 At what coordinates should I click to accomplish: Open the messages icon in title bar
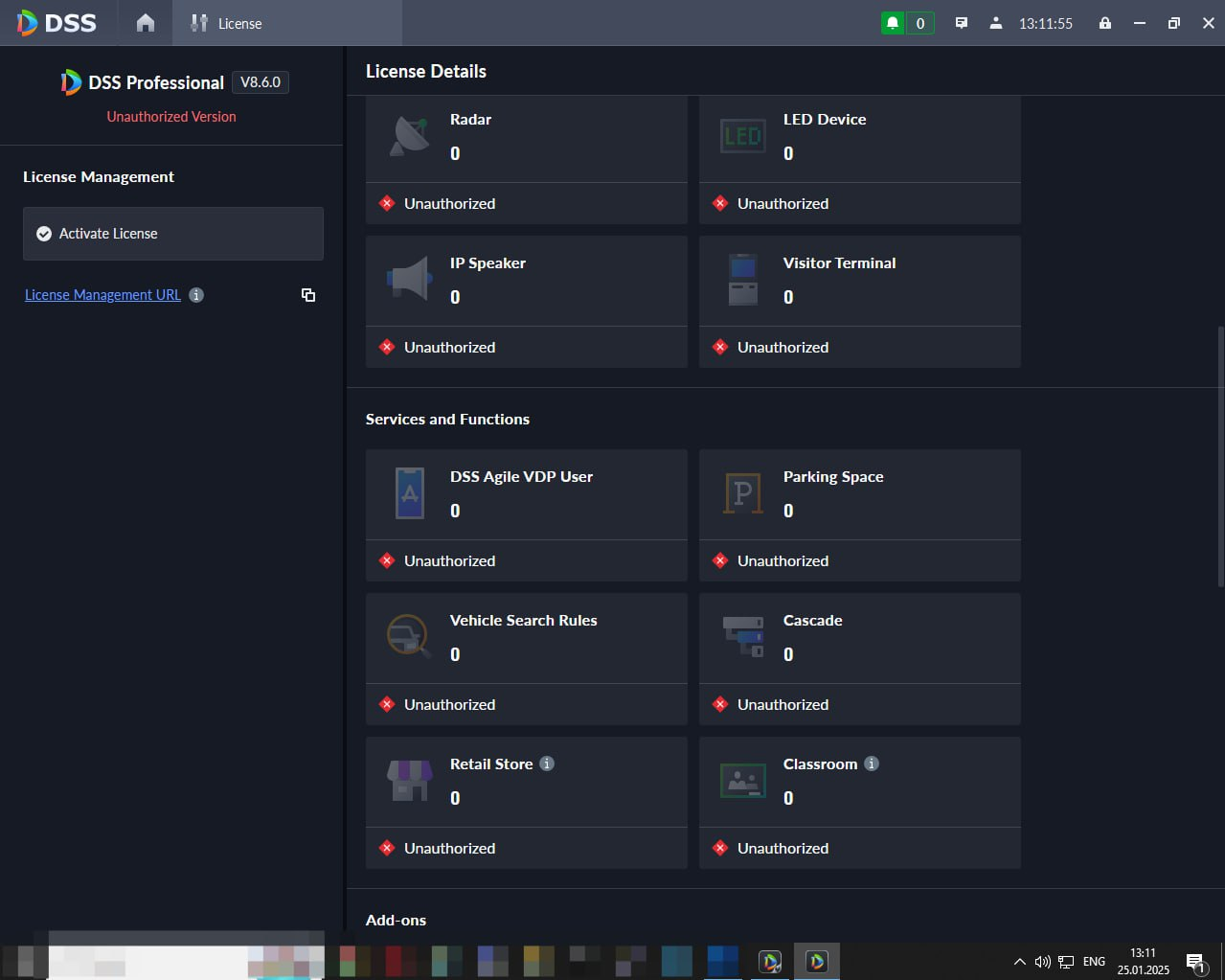962,23
